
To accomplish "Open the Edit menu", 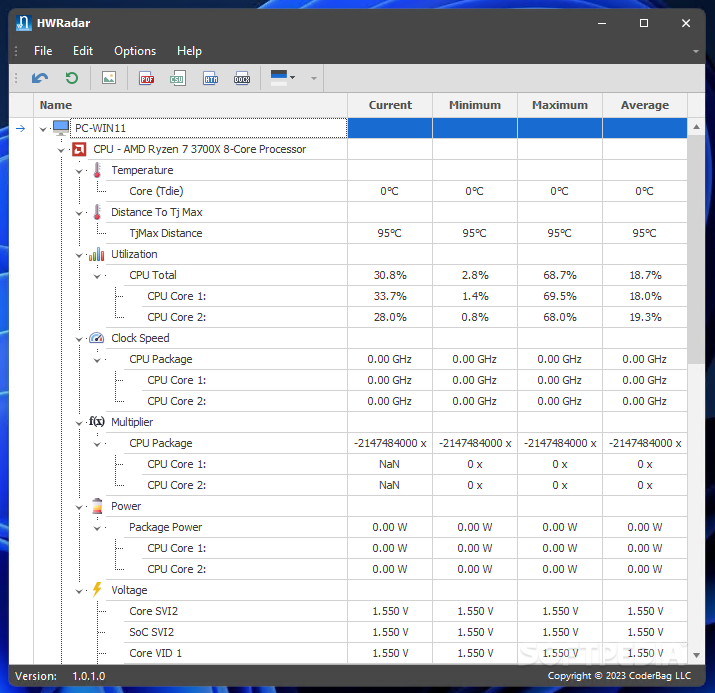I will pyautogui.click(x=83, y=51).
